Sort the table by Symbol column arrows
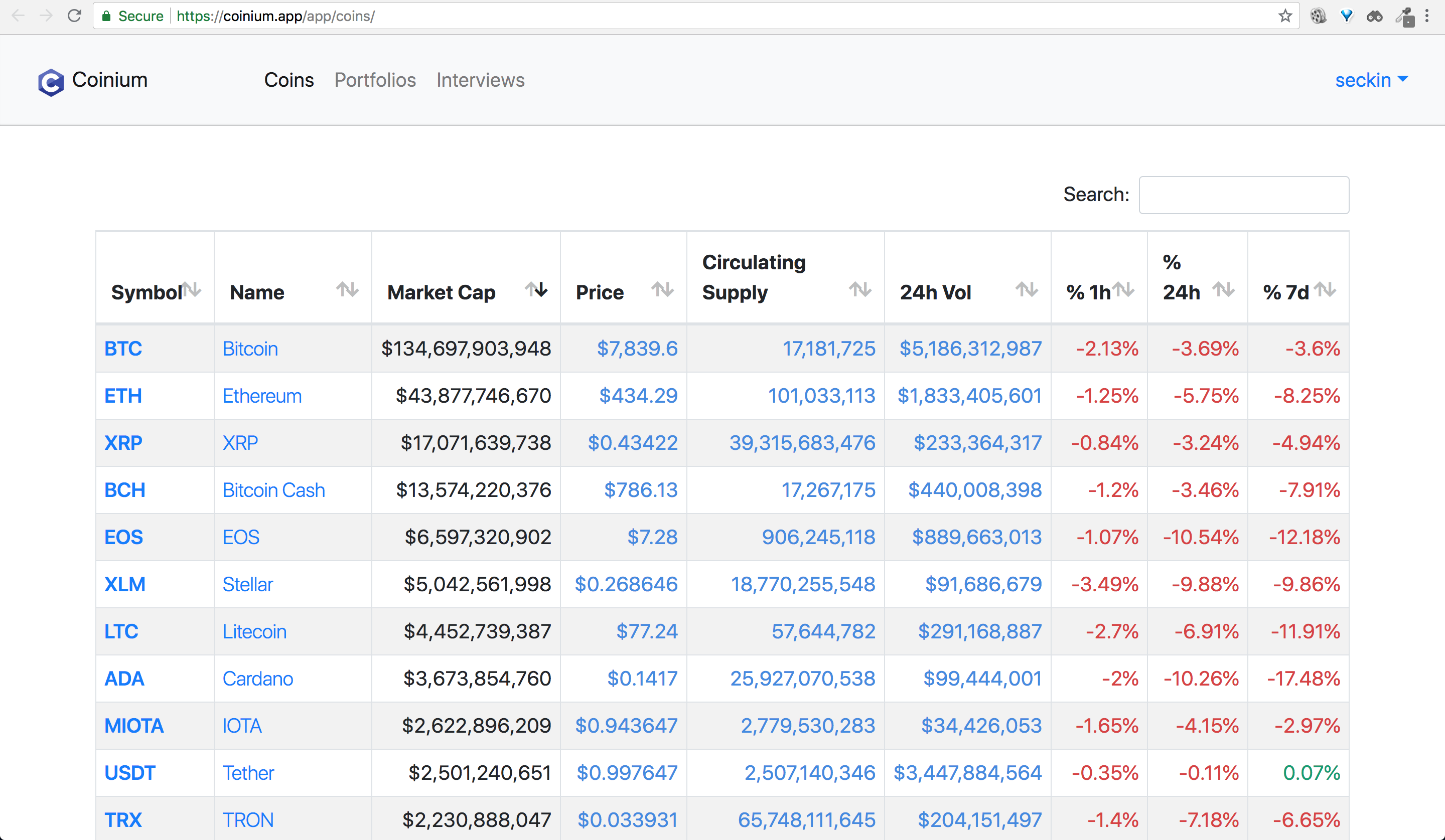 pos(192,290)
